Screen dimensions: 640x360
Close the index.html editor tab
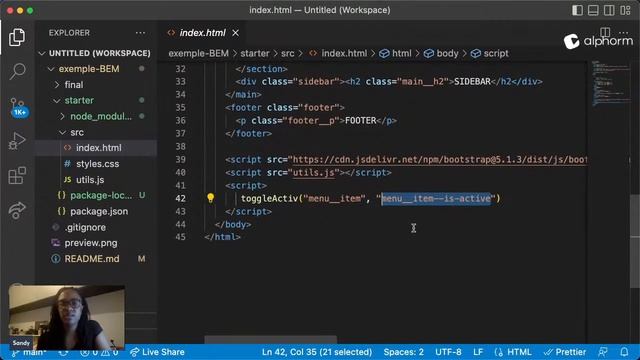pyautogui.click(x=236, y=33)
